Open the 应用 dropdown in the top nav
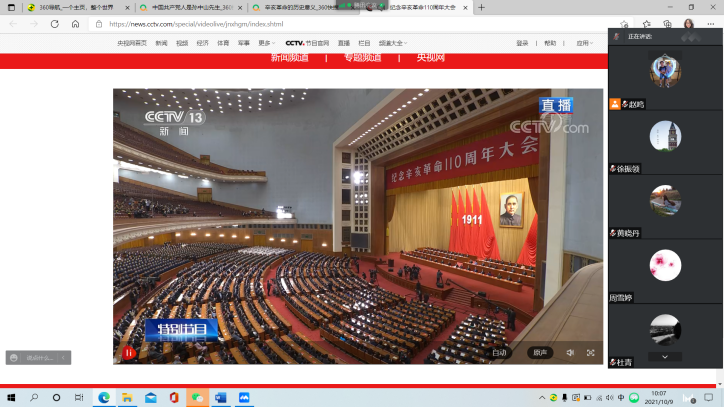724x407 pixels. 584,43
